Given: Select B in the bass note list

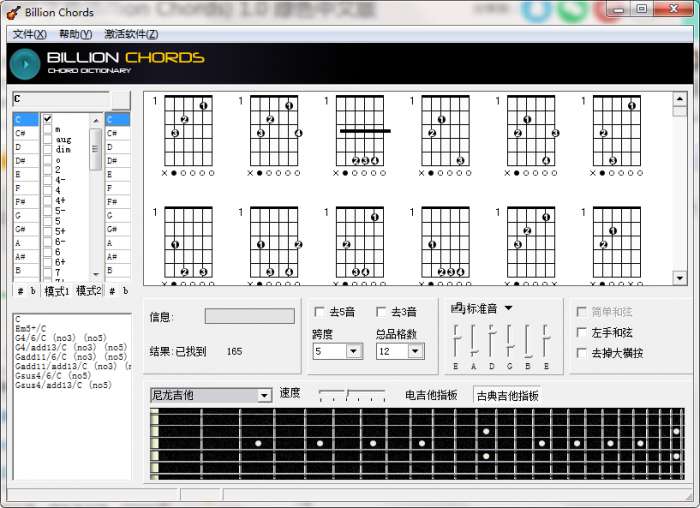Looking at the screenshot, I should click(x=118, y=271).
